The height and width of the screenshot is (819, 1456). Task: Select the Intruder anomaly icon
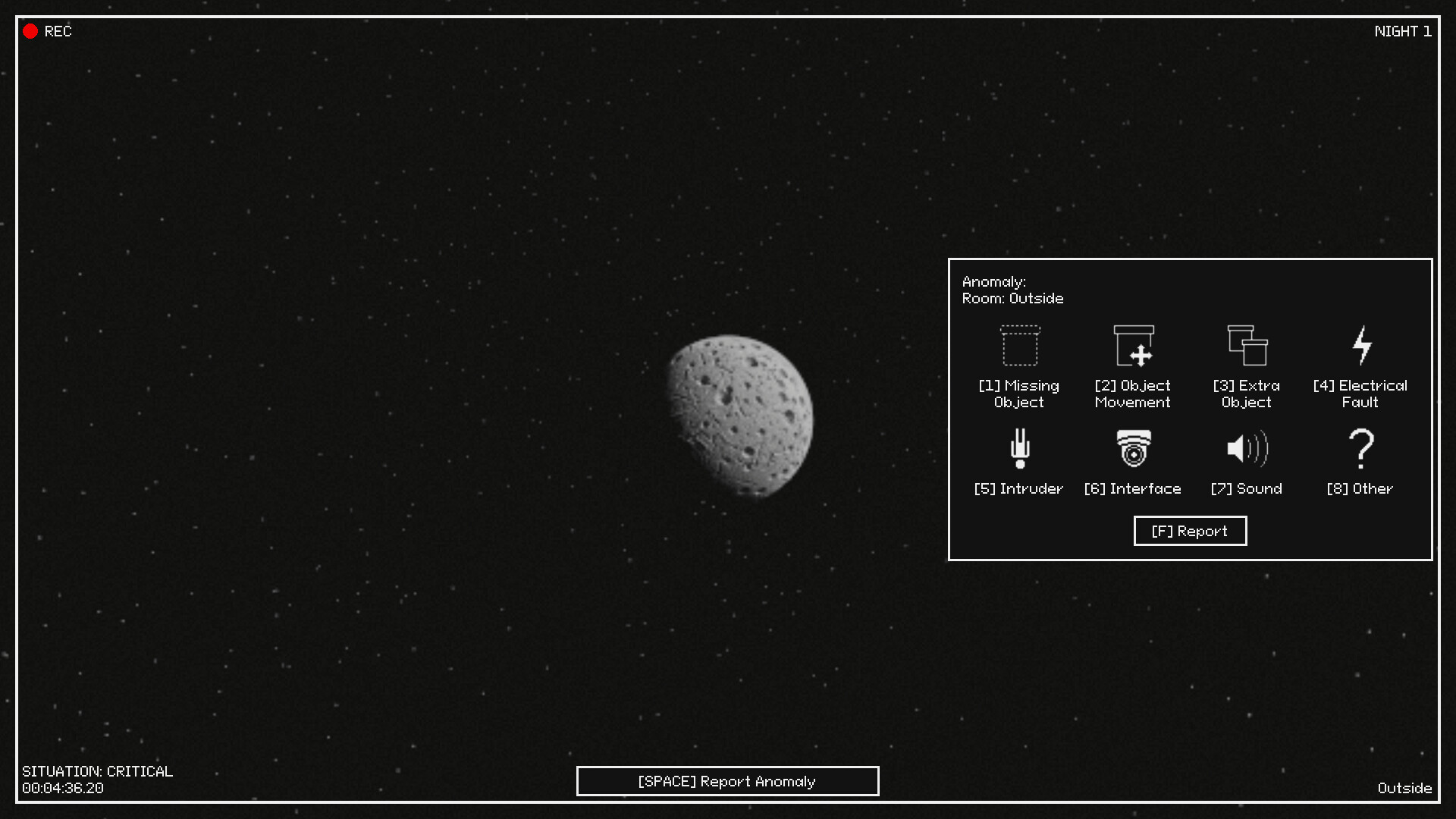1019,449
